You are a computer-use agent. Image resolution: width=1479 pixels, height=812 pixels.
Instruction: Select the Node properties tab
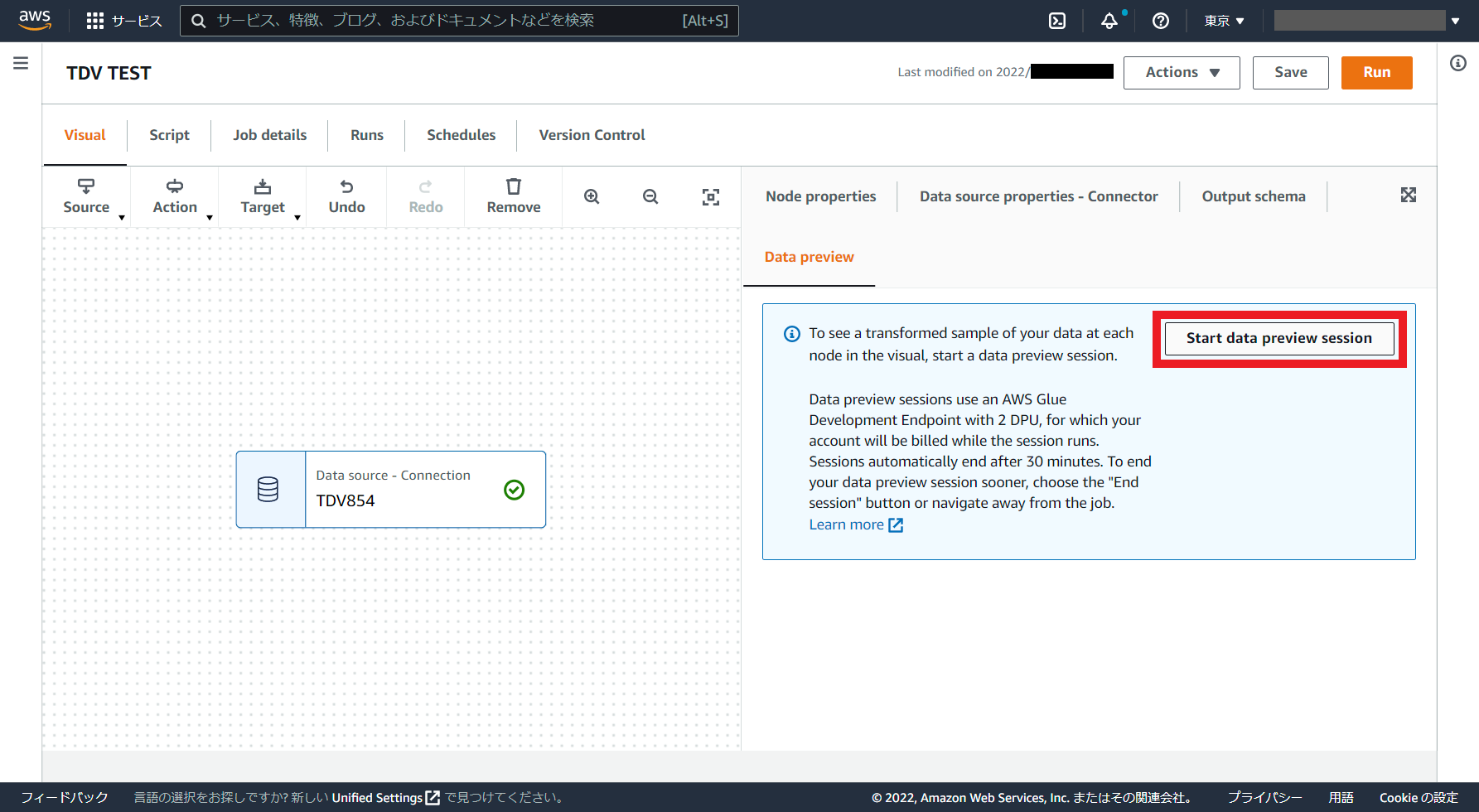point(821,196)
